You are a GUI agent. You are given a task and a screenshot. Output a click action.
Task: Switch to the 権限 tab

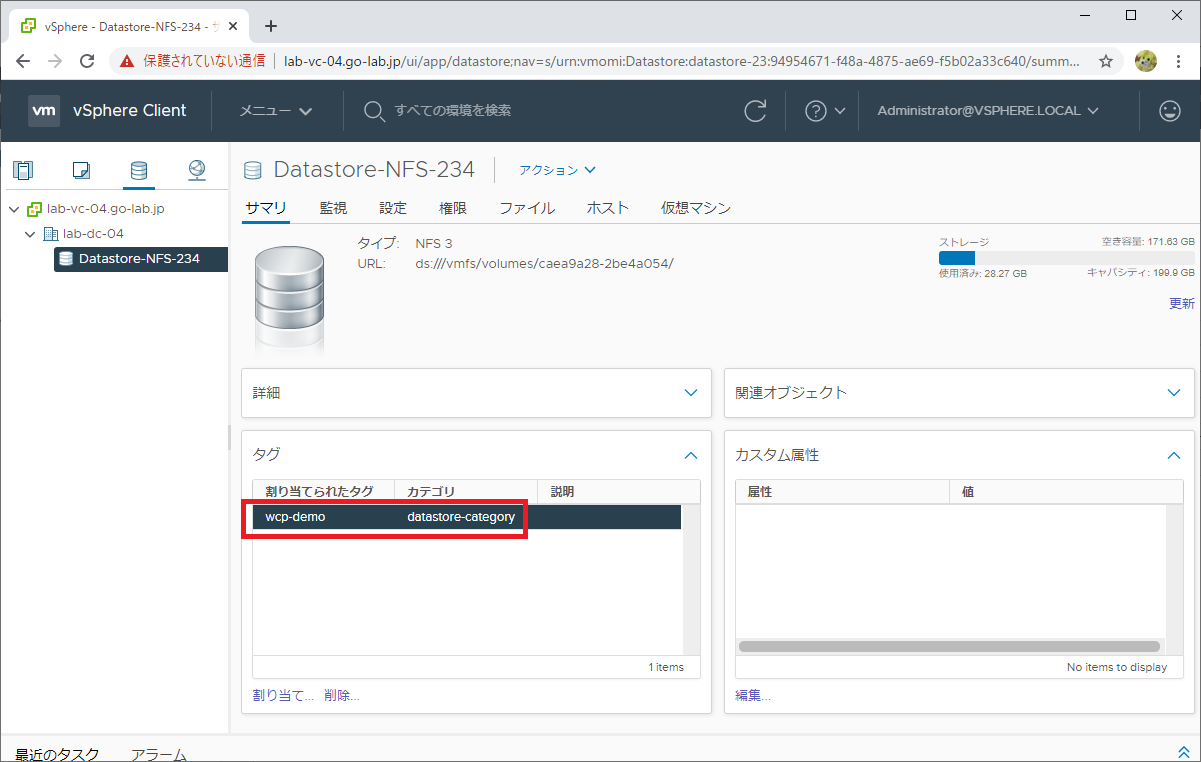click(453, 208)
